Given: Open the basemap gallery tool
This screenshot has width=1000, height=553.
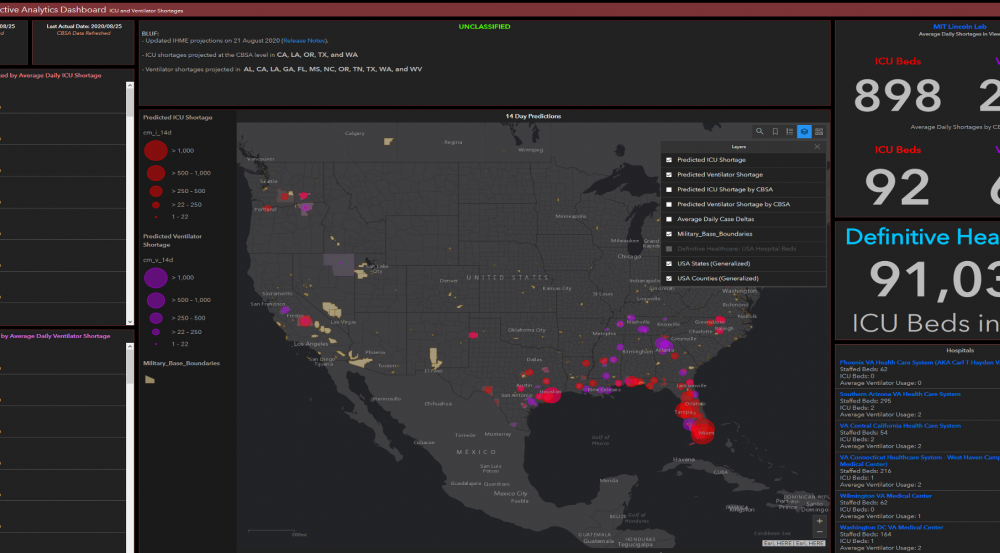Looking at the screenshot, I should click(819, 131).
